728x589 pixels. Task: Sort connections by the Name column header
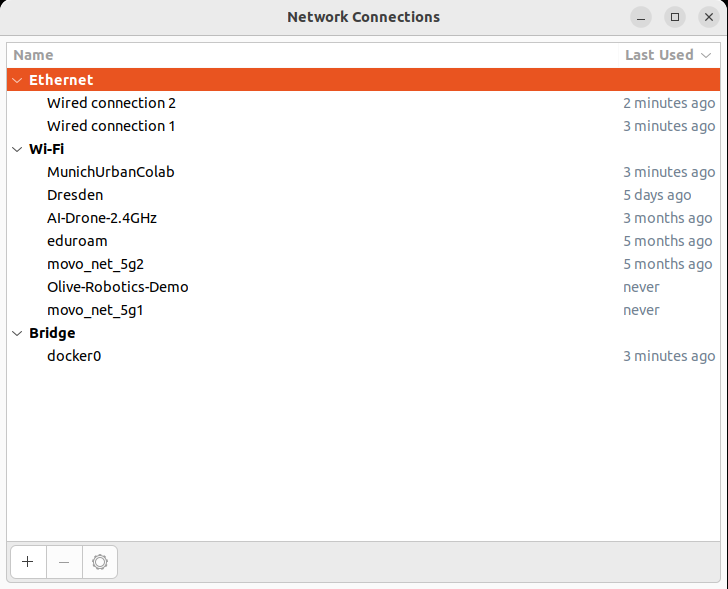point(34,55)
